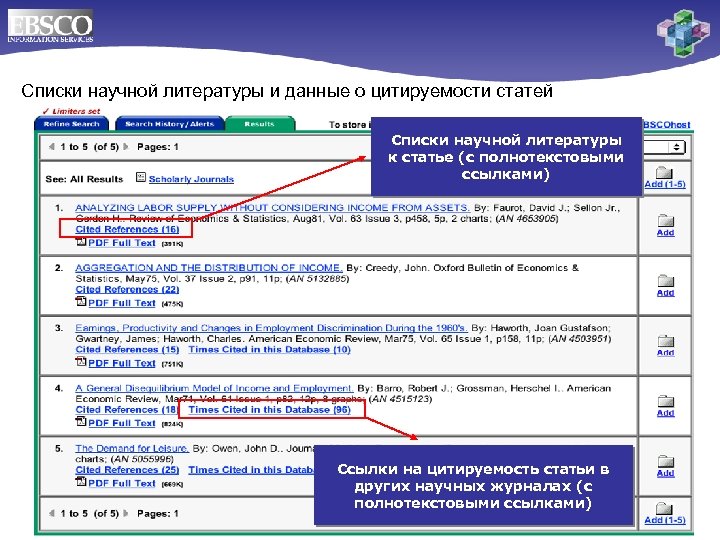
Task: Click Add folder icon for result 4
Action: (665, 401)
